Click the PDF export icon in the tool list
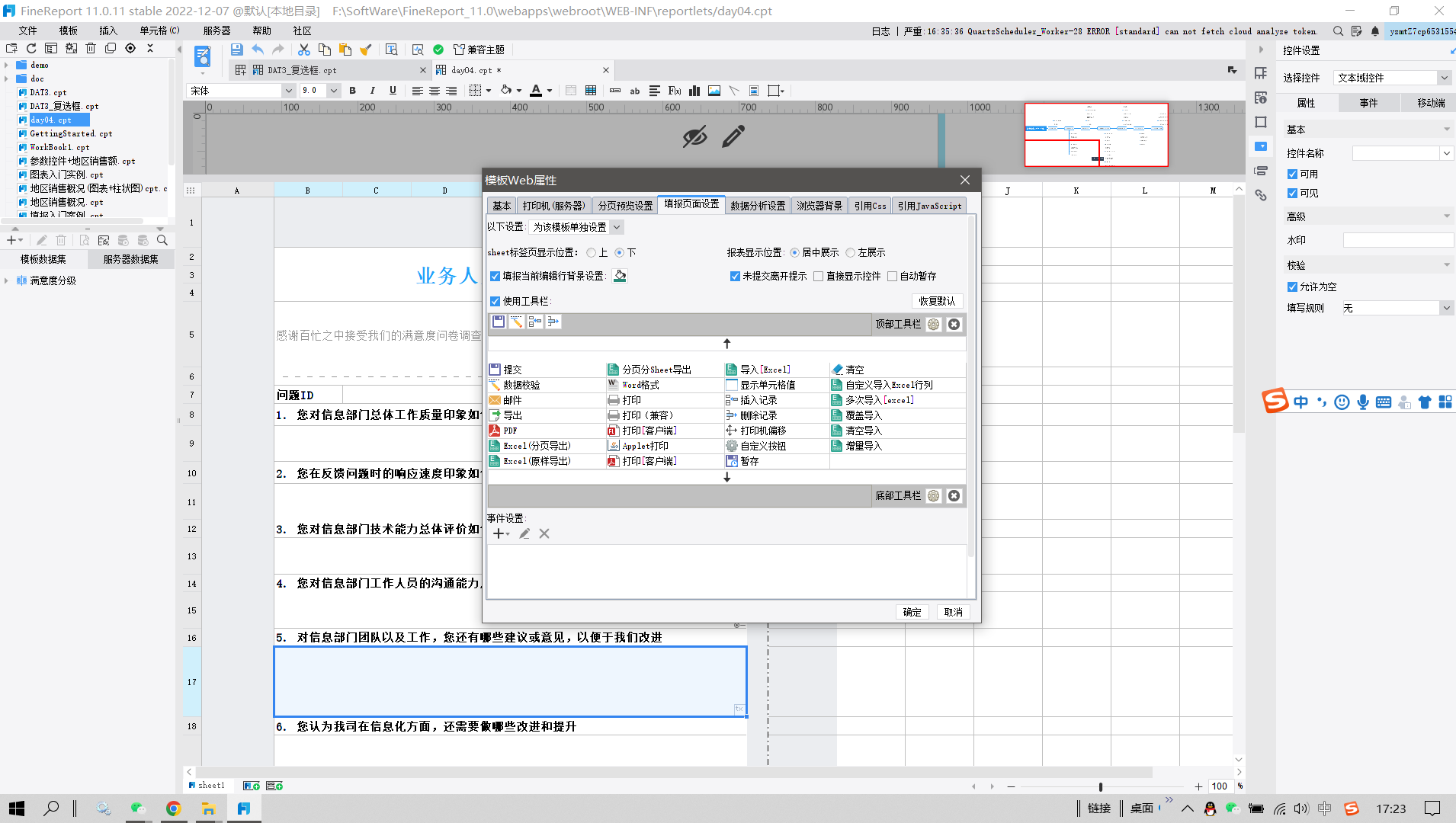Screen dimensions: 1456x823 pyautogui.click(x=495, y=431)
